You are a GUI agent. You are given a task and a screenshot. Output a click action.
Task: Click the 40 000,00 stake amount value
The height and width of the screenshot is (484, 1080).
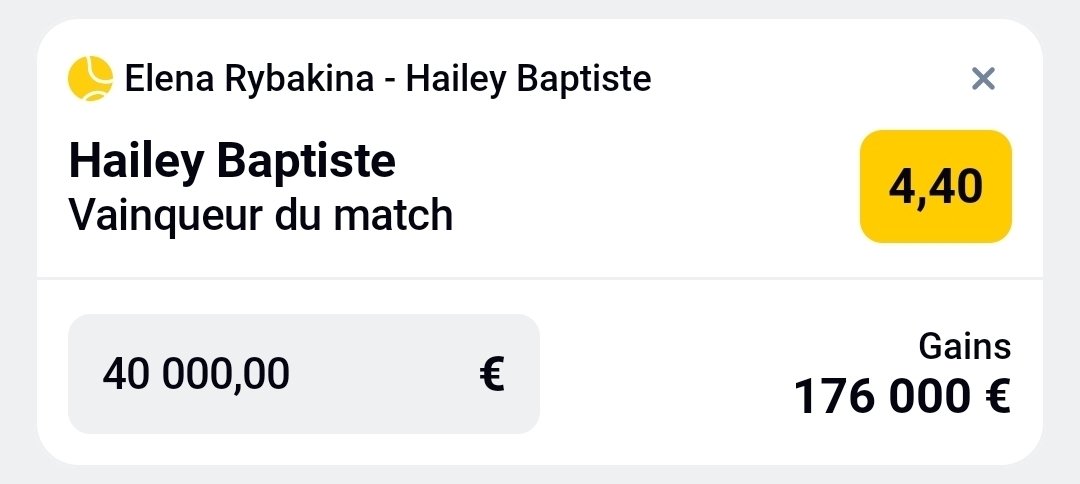[196, 374]
